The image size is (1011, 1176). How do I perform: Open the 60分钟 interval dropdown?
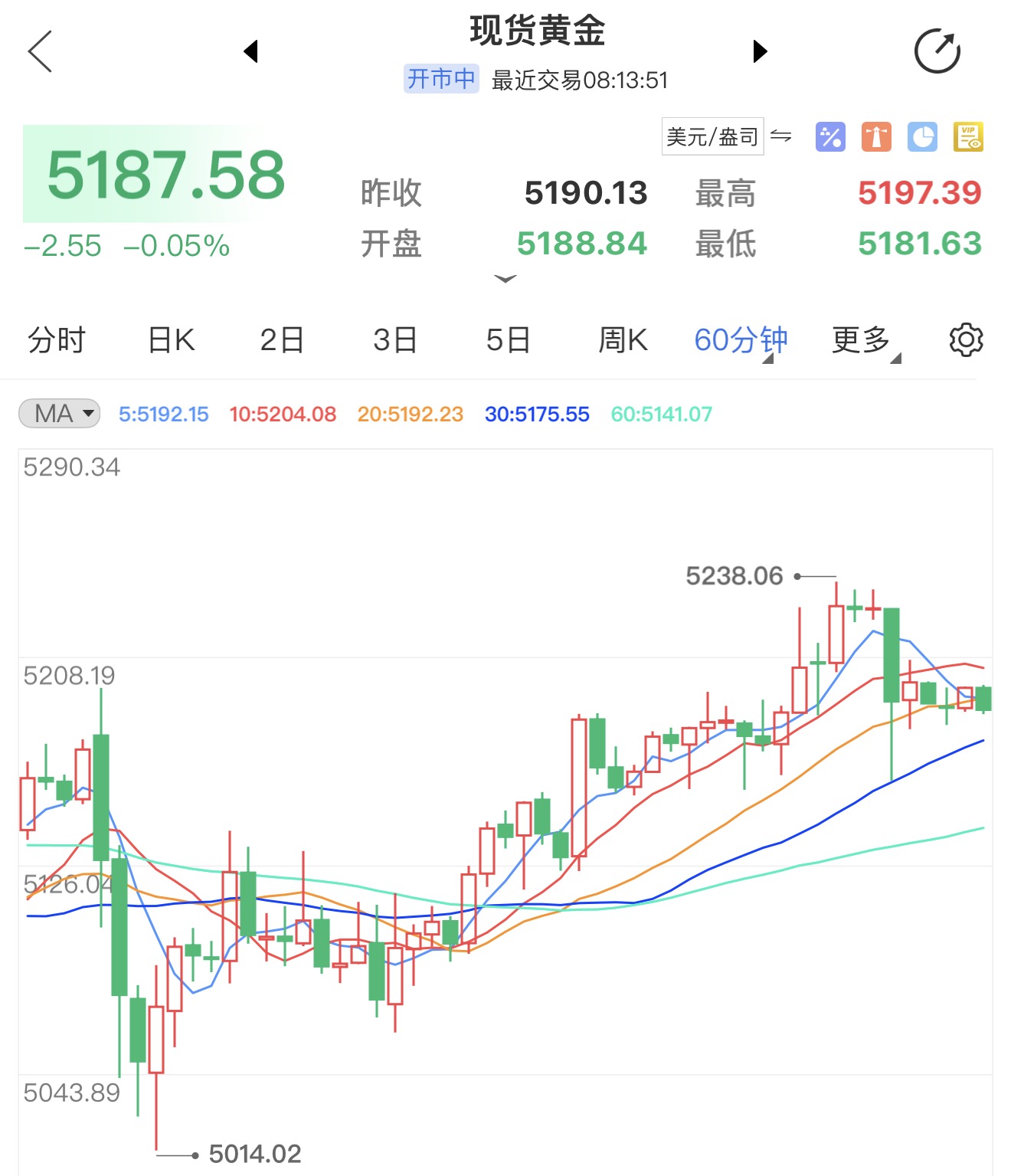click(741, 340)
